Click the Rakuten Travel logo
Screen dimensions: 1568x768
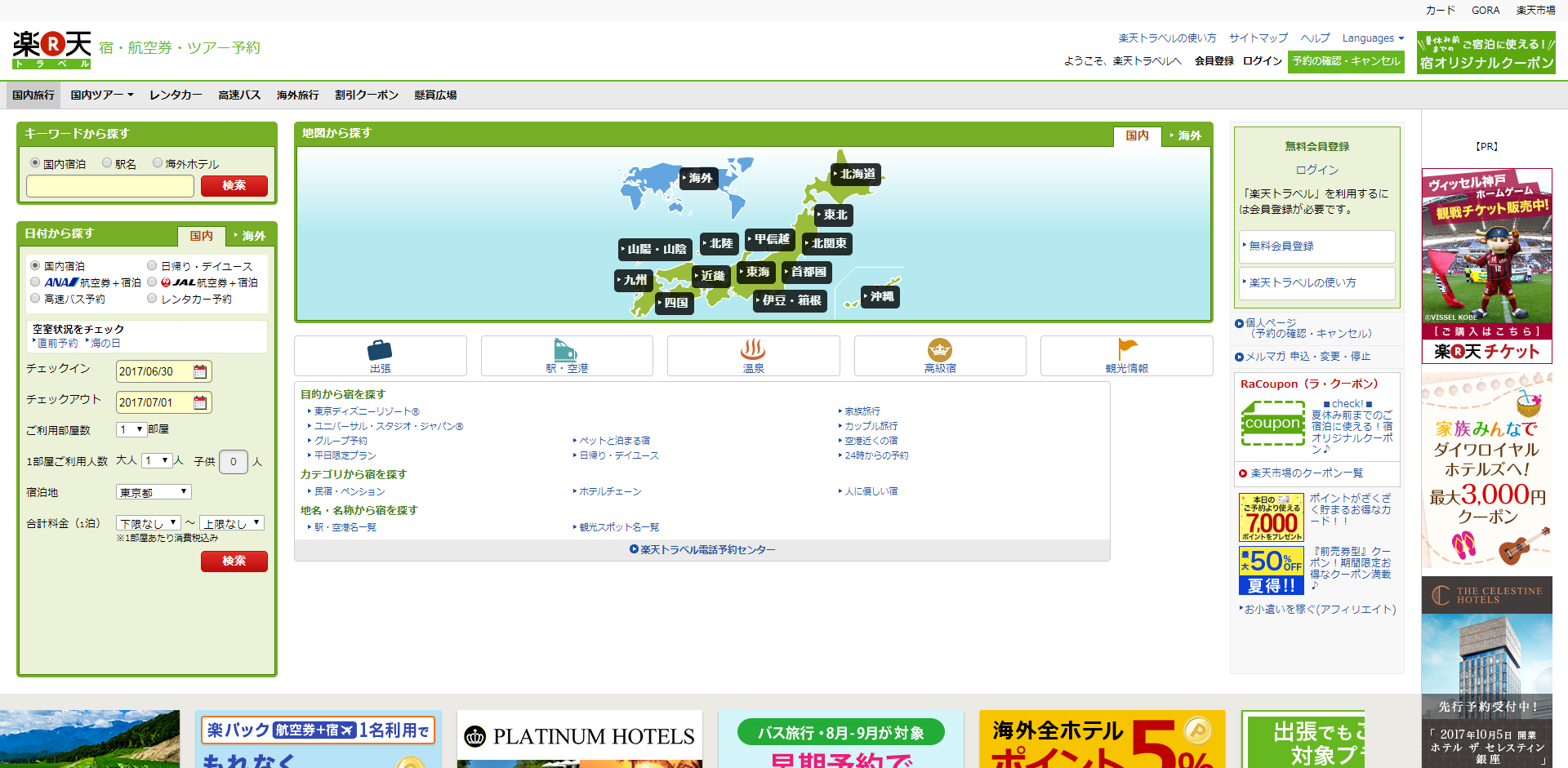tap(51, 47)
